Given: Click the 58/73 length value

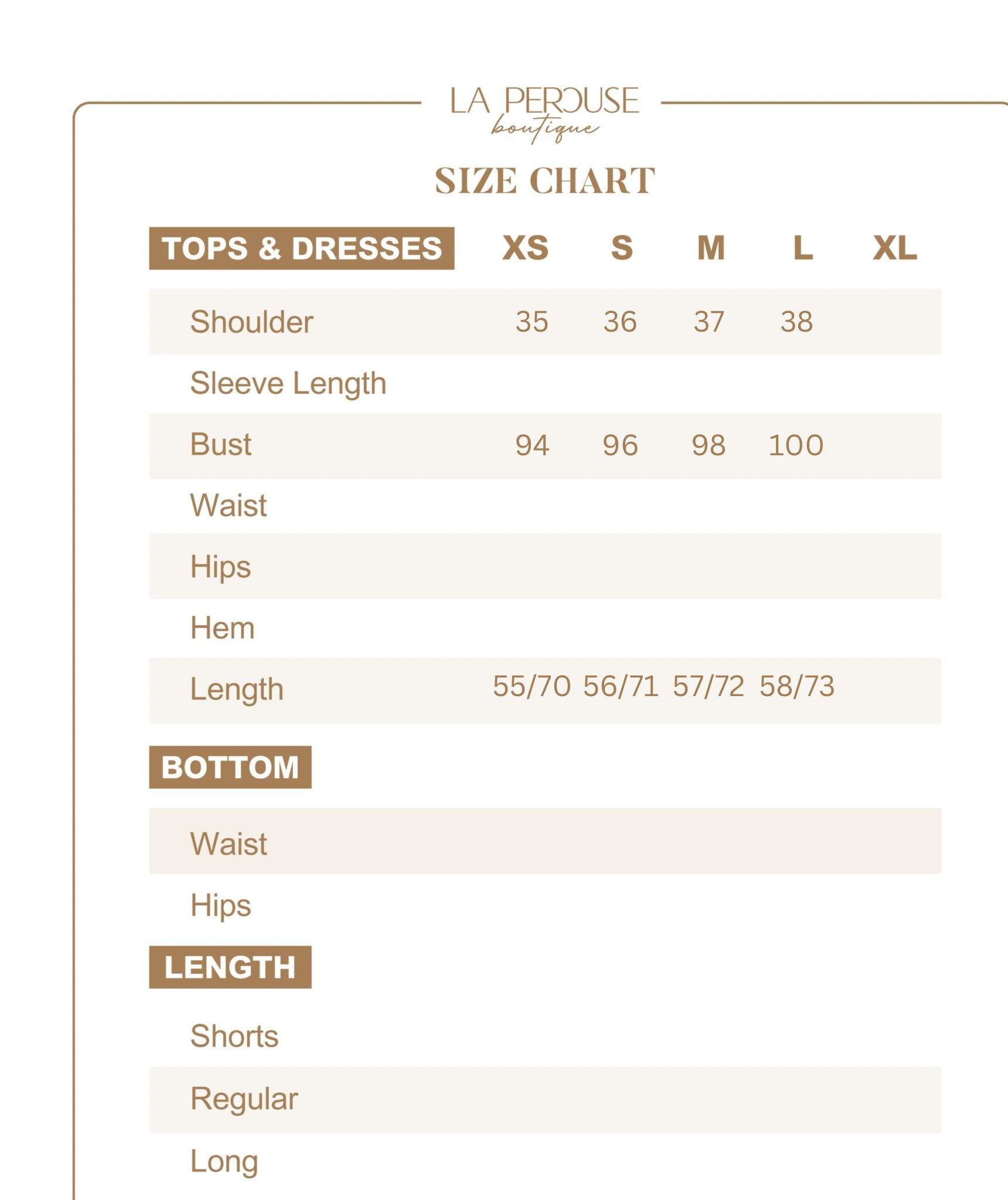Looking at the screenshot, I should click(x=796, y=686).
